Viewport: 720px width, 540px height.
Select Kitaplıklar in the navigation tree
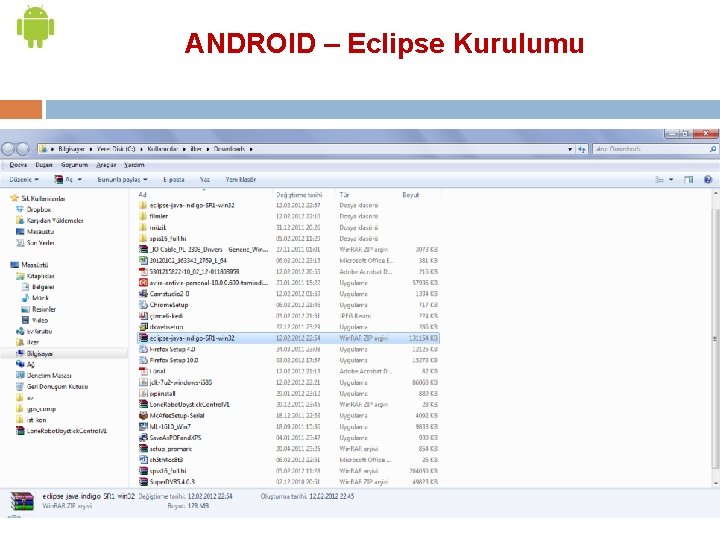coord(35,276)
